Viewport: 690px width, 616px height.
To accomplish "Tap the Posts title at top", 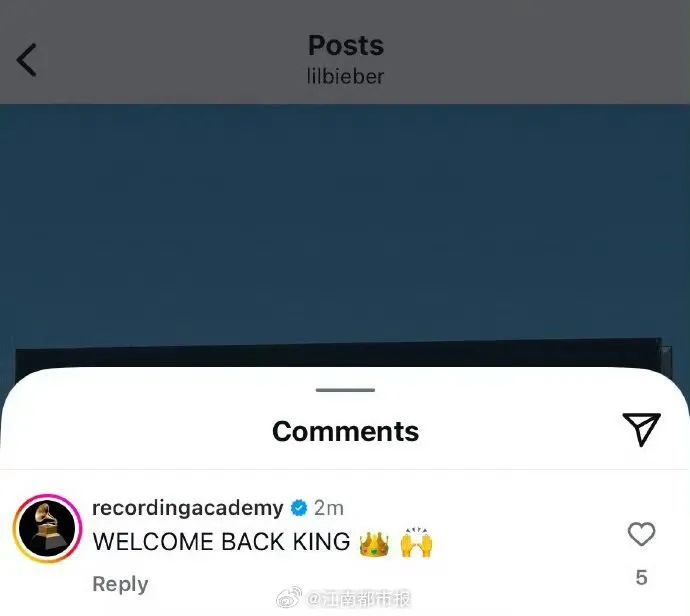I will coord(346,45).
